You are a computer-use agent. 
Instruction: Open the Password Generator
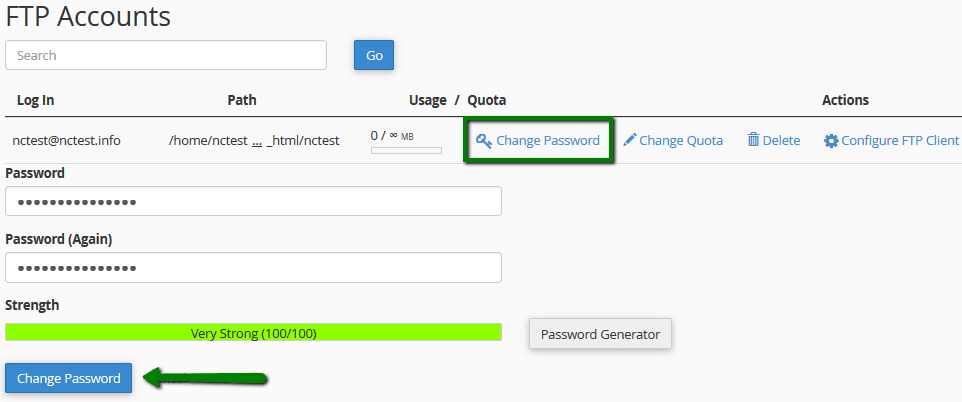click(x=600, y=334)
